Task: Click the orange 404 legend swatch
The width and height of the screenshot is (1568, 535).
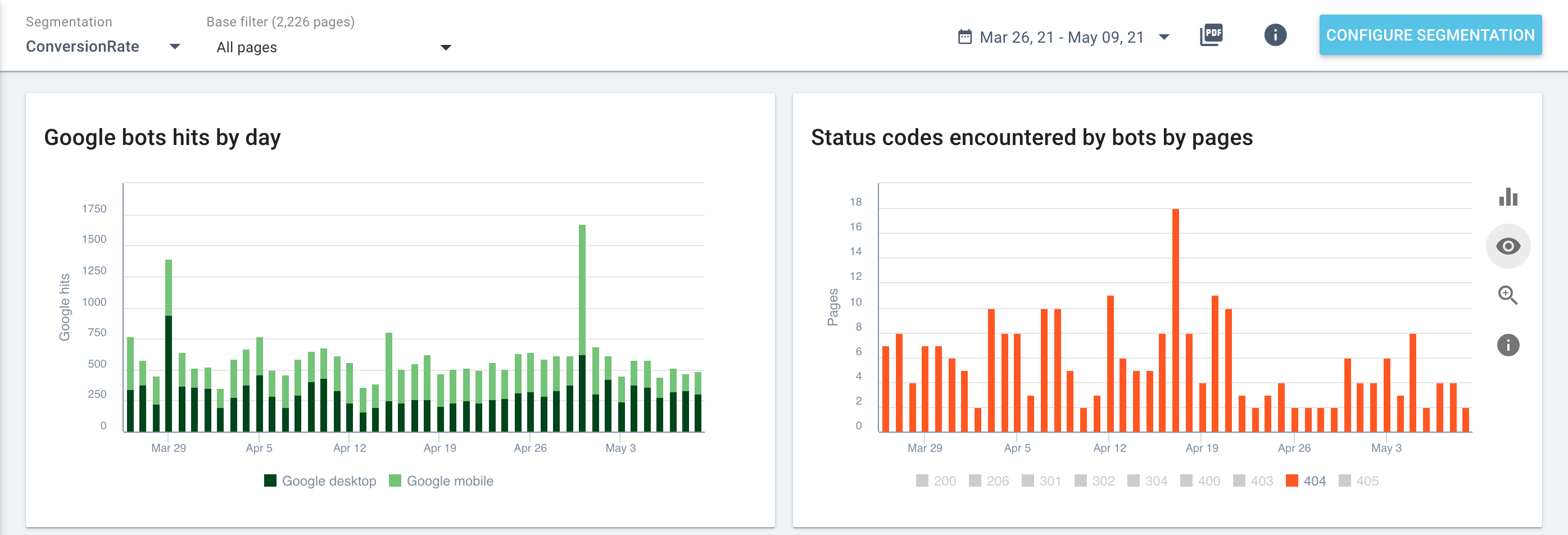Action: coord(1291,481)
